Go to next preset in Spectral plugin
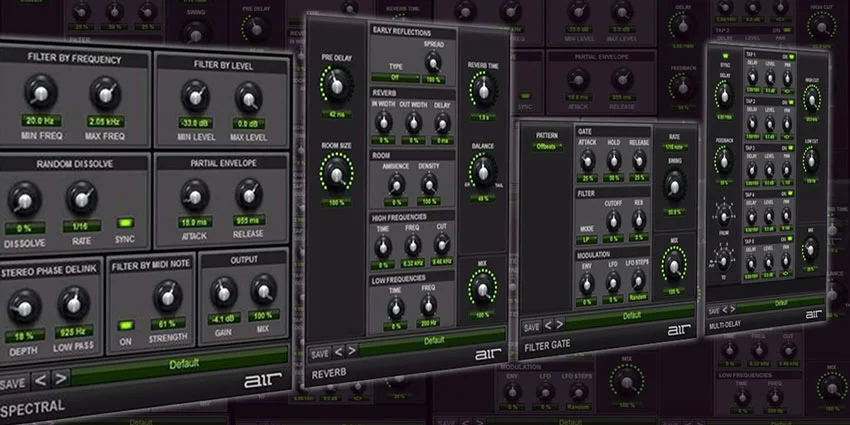 pos(60,378)
